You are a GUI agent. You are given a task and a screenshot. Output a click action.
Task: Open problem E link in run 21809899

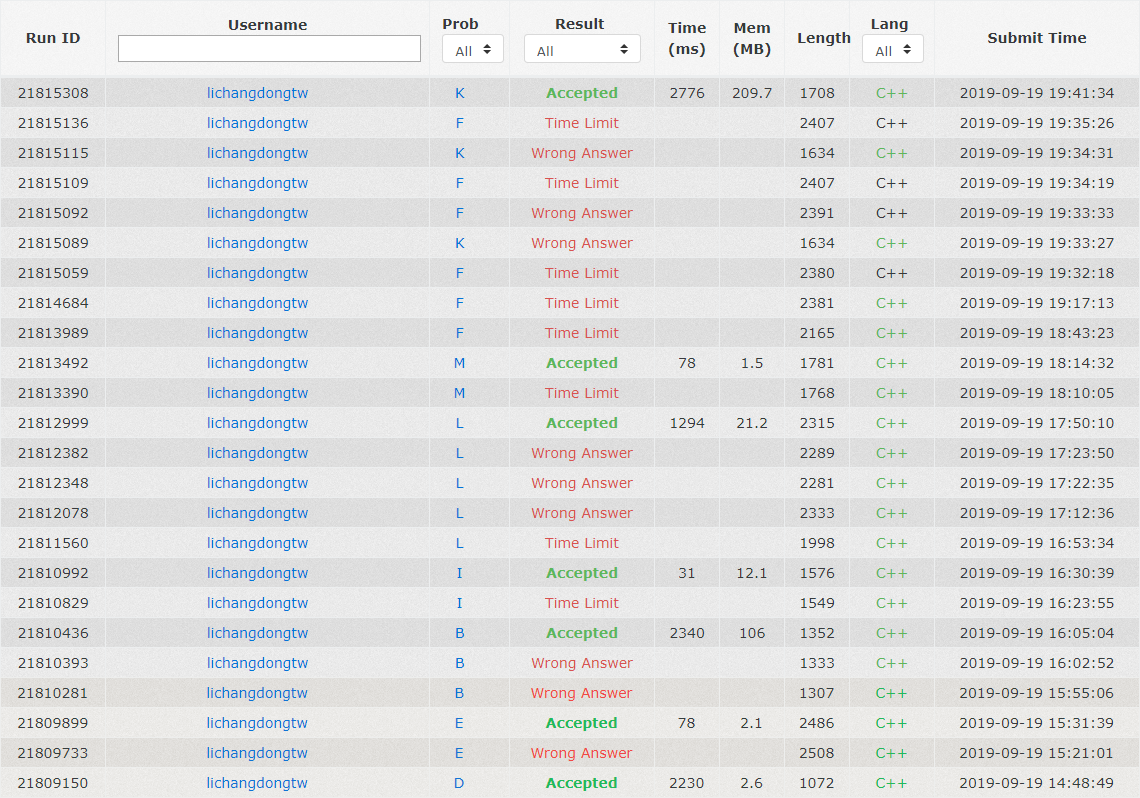[460, 723]
